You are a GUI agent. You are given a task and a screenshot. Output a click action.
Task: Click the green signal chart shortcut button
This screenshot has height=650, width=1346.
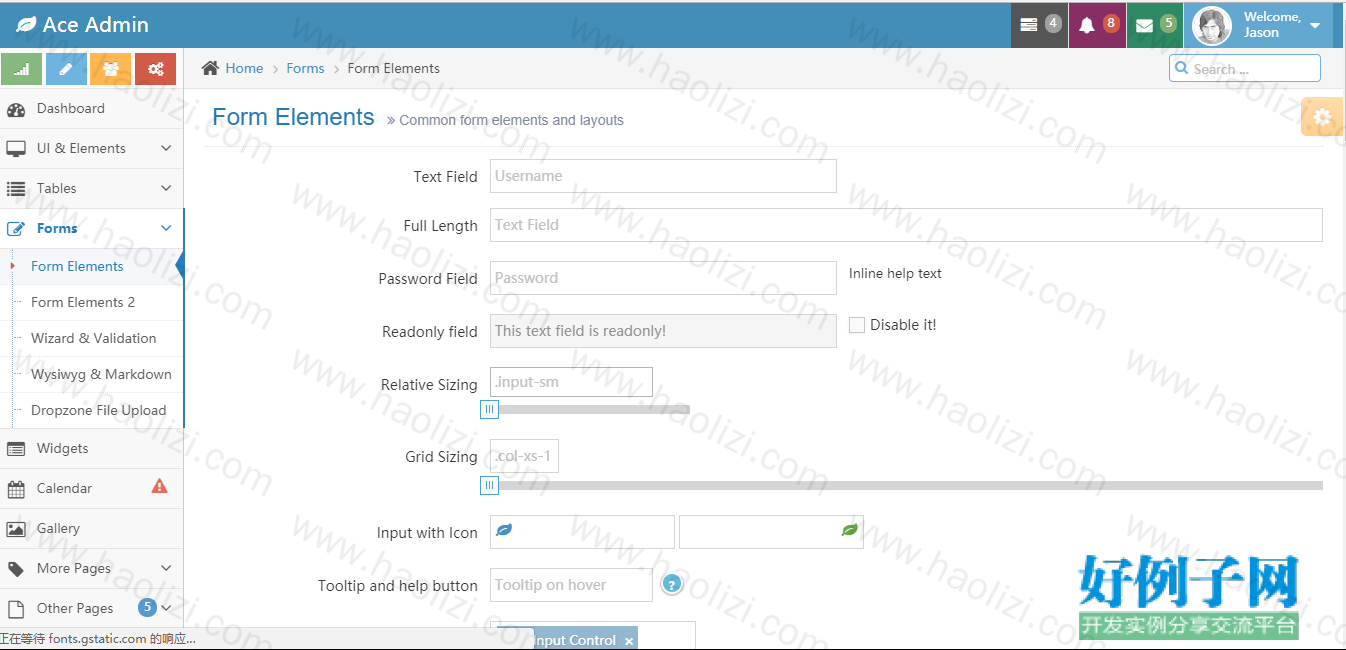[22, 69]
